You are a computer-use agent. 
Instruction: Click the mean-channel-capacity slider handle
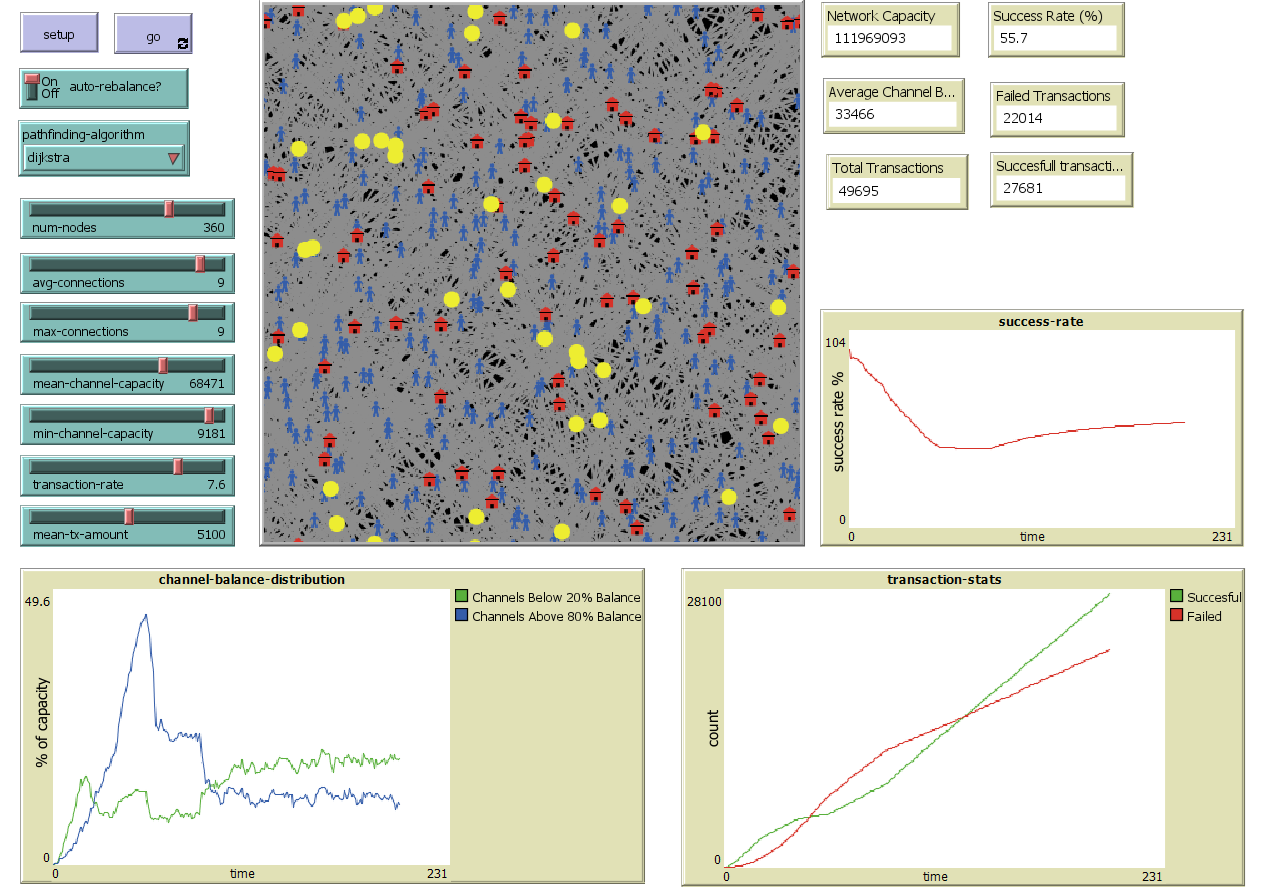point(163,365)
